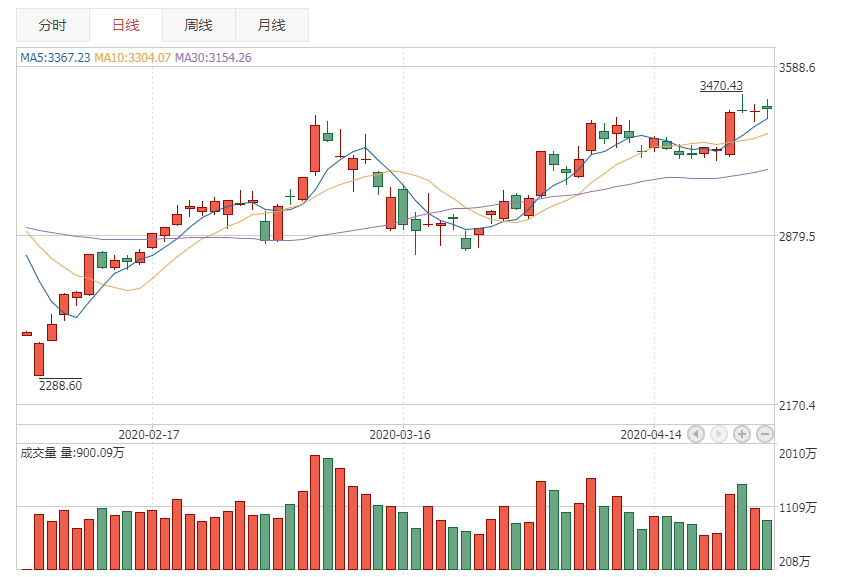Viewport: 843px width, 577px height.
Task: Click the 3470.43 high price label
Action: point(721,86)
